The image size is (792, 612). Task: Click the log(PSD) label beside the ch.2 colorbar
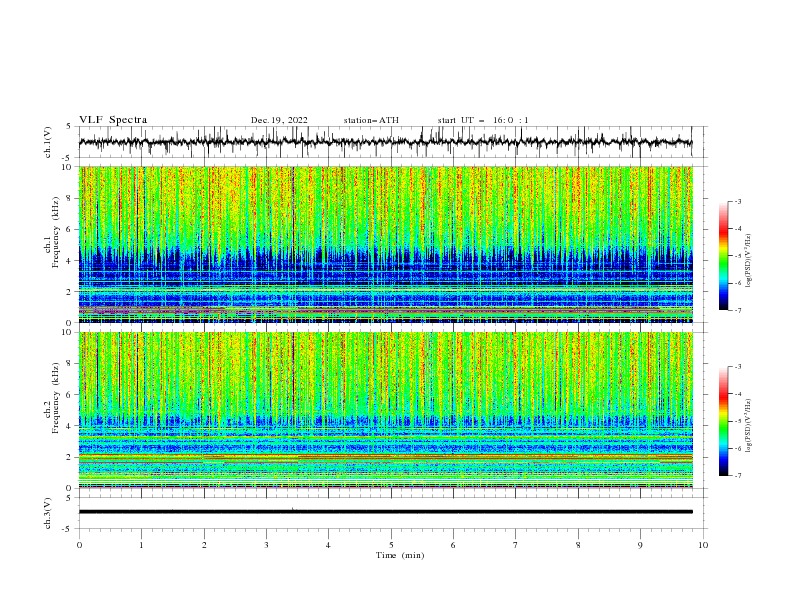749,426
